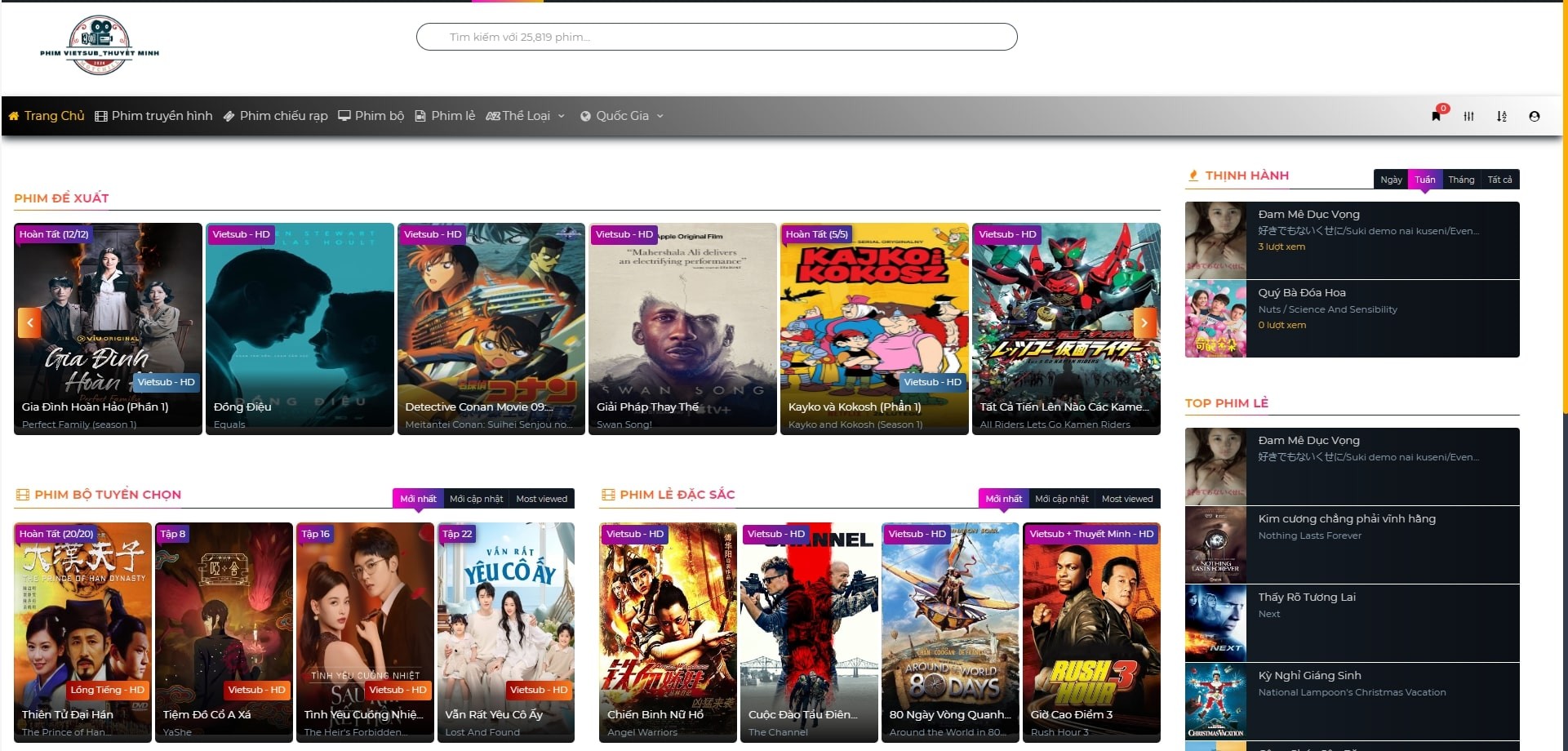Open Gia Đình Hoàn Hảo (Phần 1) poster

pyautogui.click(x=108, y=328)
